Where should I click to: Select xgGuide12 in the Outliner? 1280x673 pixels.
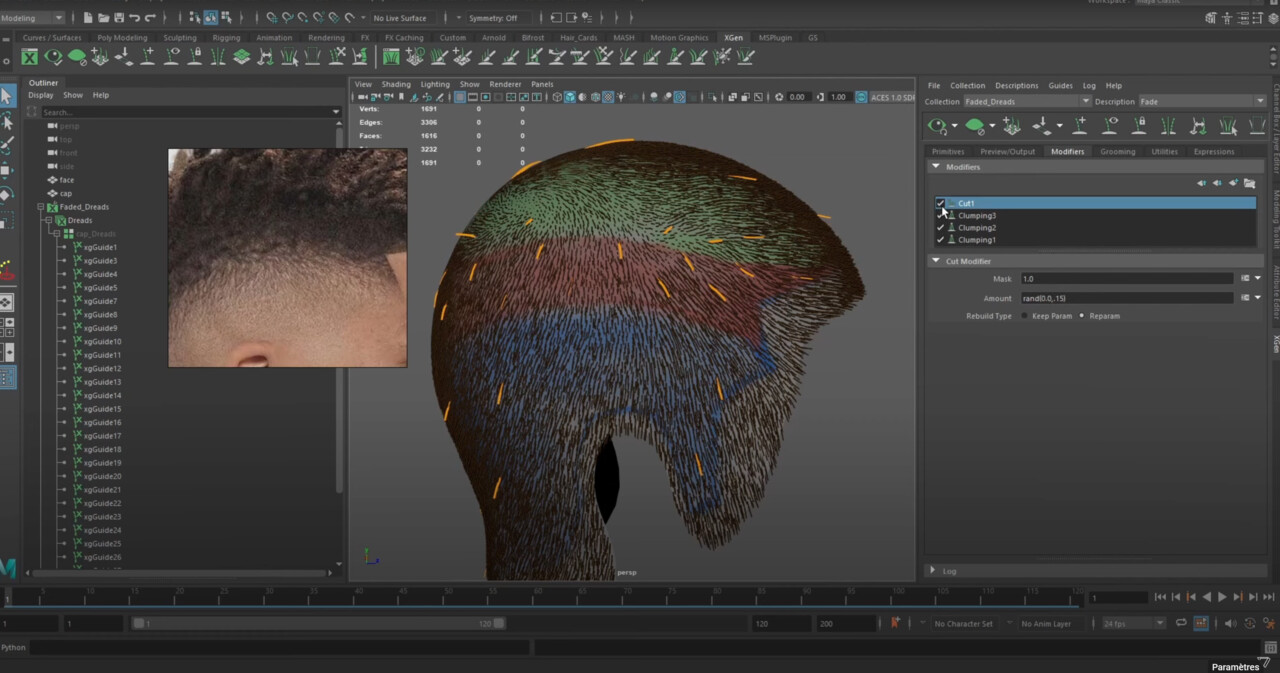[102, 369]
